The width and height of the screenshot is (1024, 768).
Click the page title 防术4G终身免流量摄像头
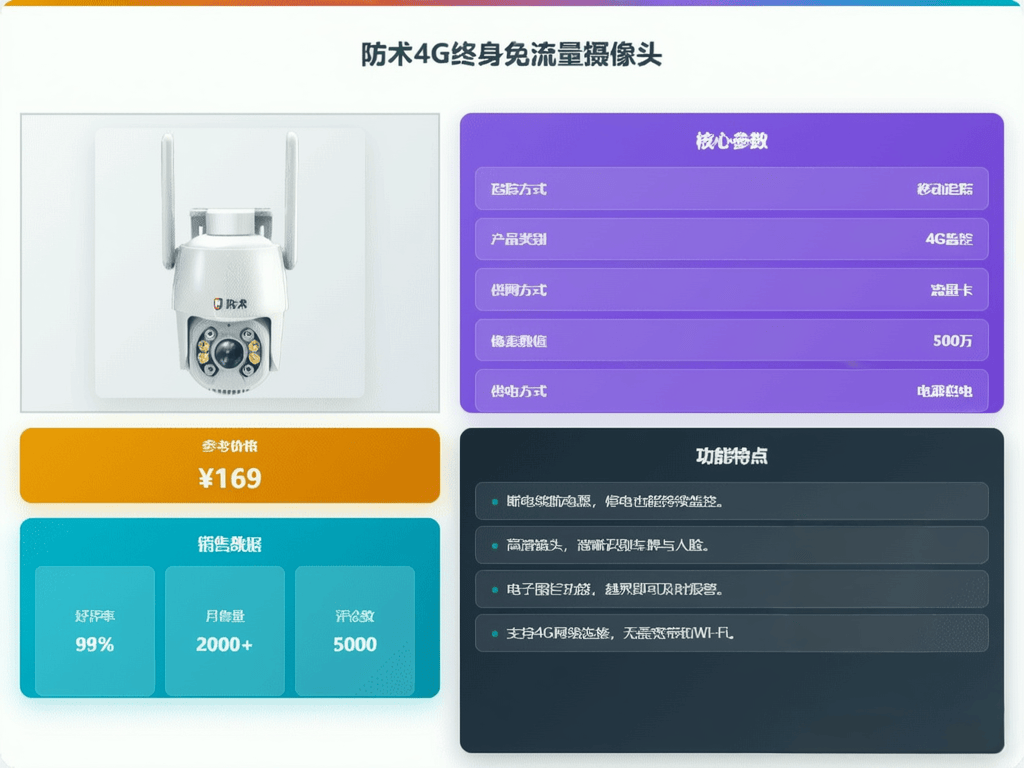coord(511,54)
